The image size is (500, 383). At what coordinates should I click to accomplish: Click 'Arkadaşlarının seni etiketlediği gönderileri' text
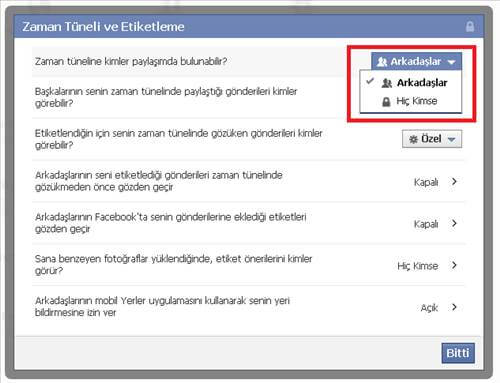tap(159, 181)
